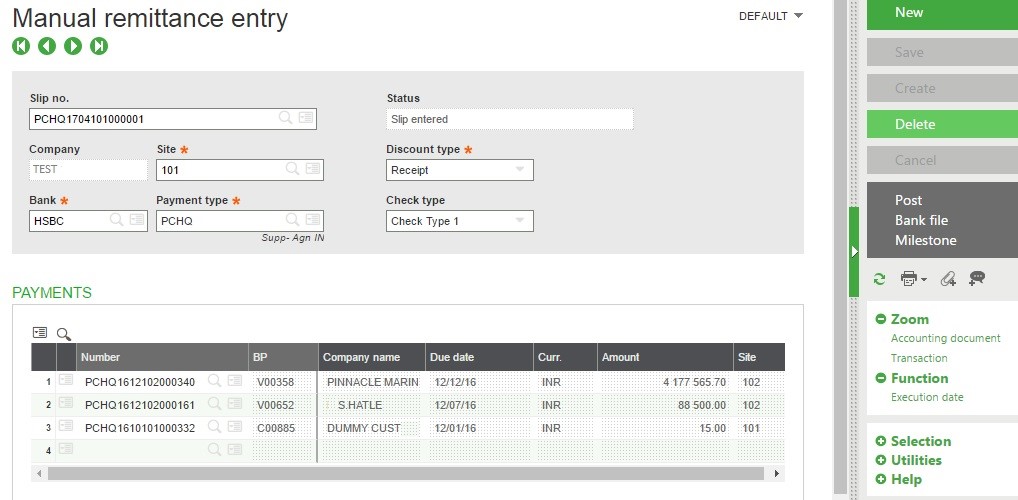
Task: Expand the Utilities section
Action: [881, 460]
